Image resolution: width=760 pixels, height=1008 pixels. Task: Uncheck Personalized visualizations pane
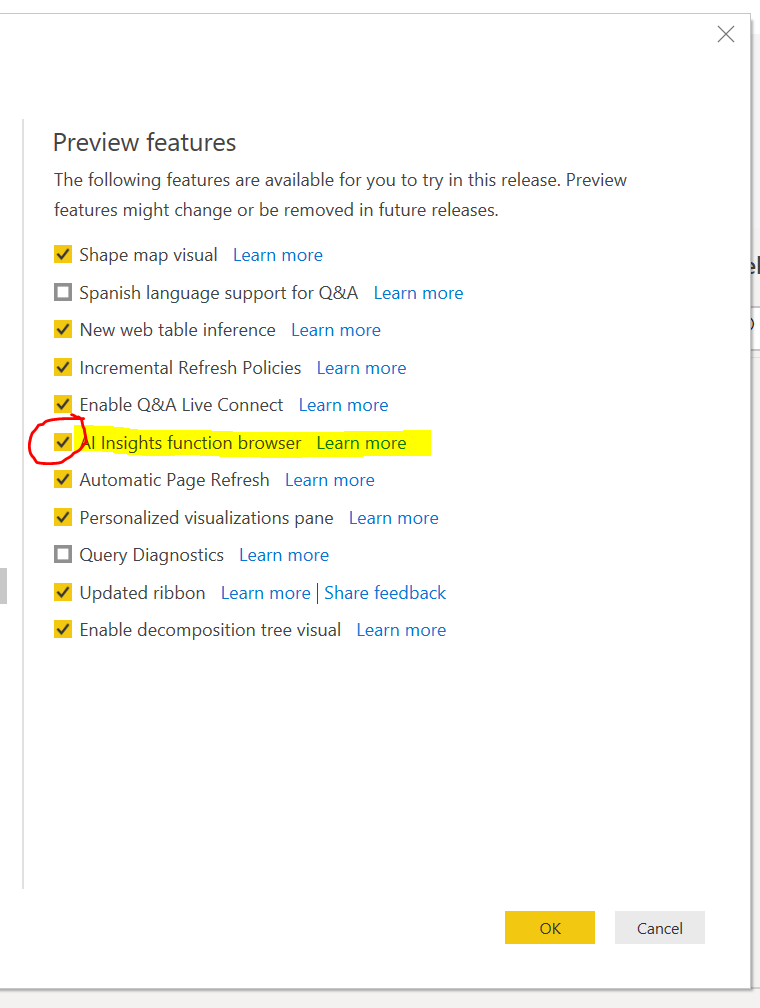tap(63, 518)
